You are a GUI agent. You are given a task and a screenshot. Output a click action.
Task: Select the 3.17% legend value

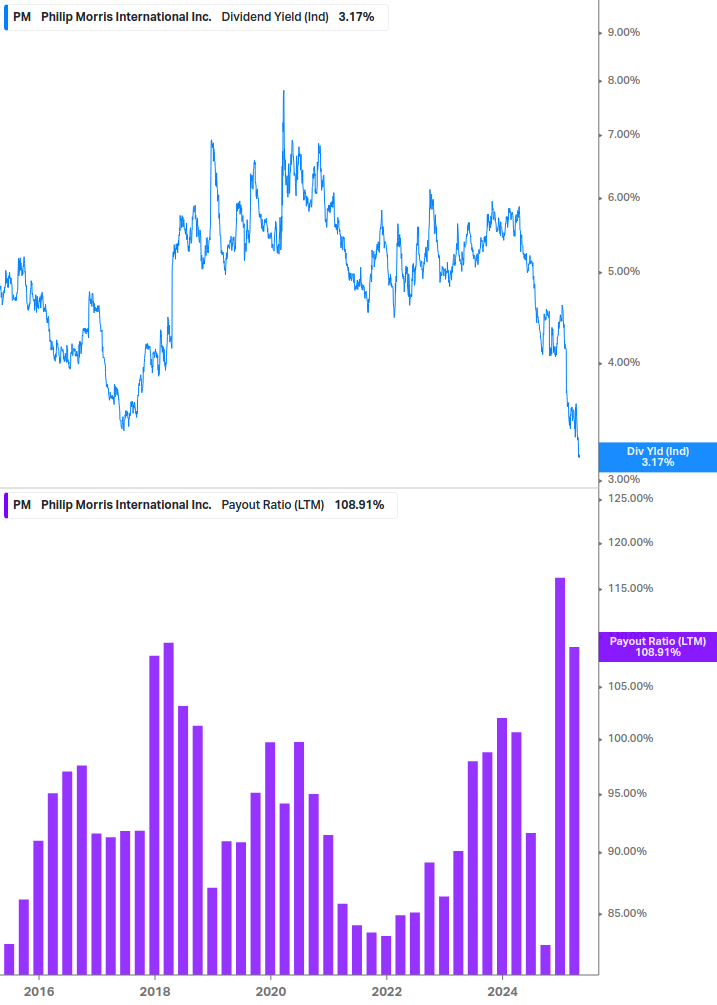pos(356,17)
